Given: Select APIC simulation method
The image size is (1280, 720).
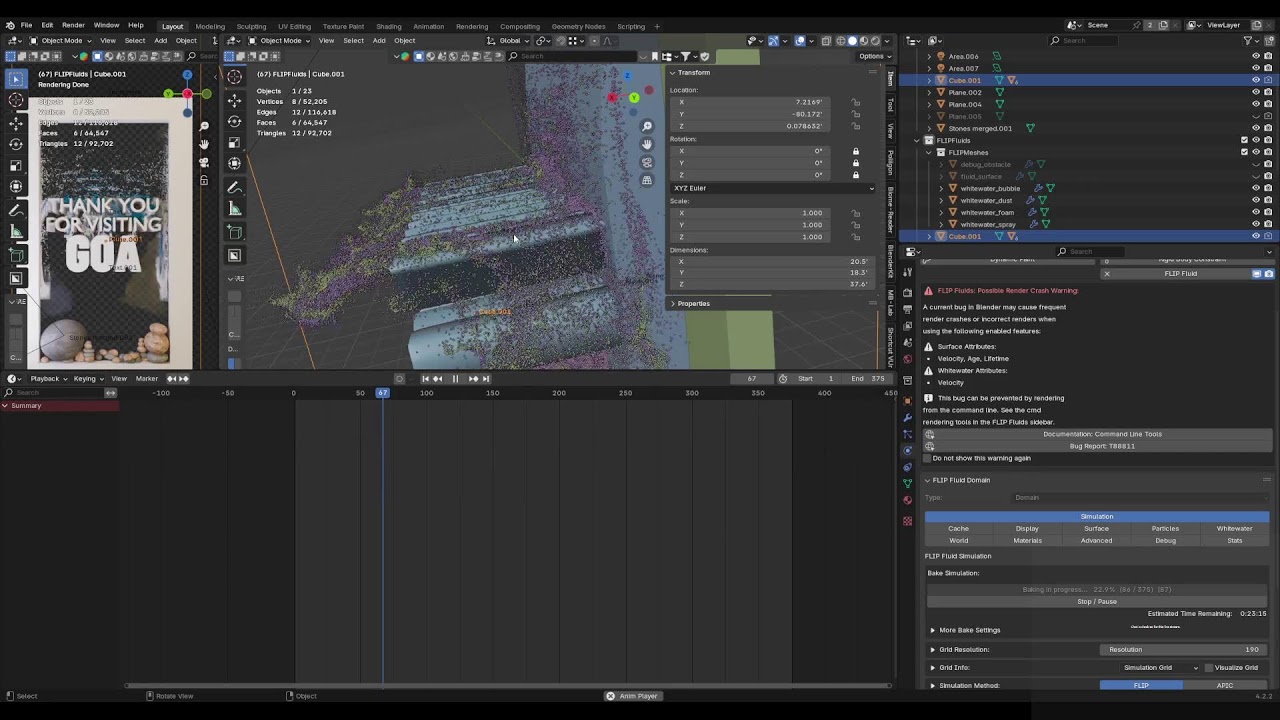Looking at the screenshot, I should pyautogui.click(x=1225, y=685).
